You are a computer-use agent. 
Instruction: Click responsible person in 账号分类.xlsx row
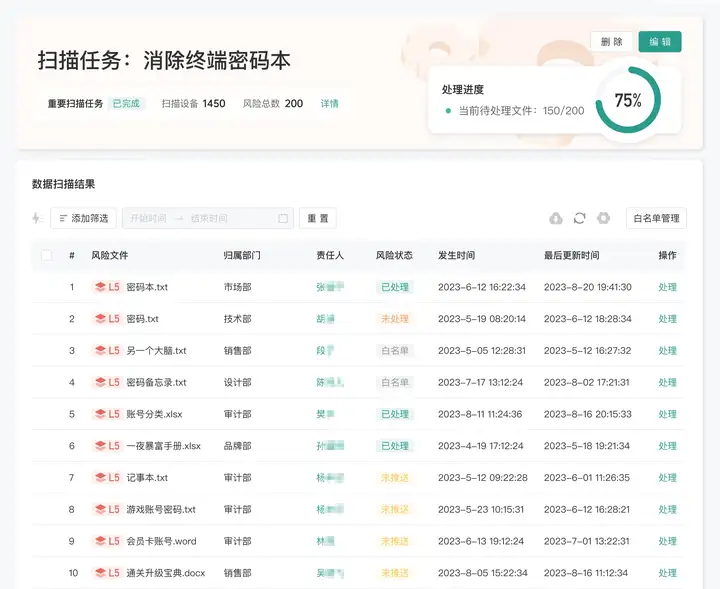pos(325,414)
